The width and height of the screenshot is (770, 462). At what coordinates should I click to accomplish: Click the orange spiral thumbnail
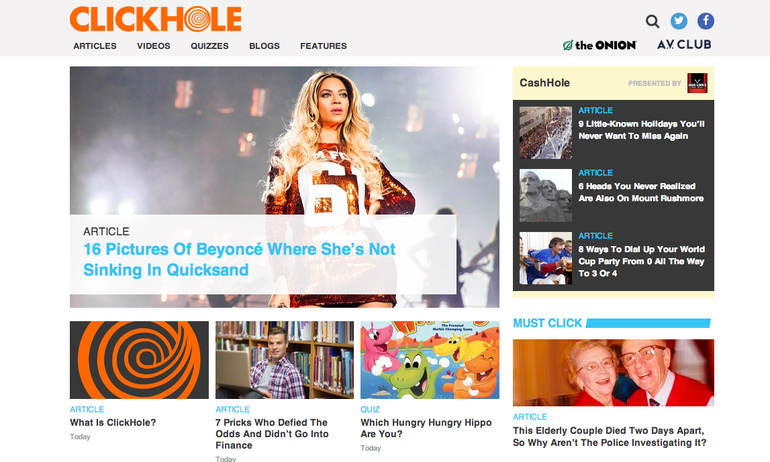pos(139,360)
